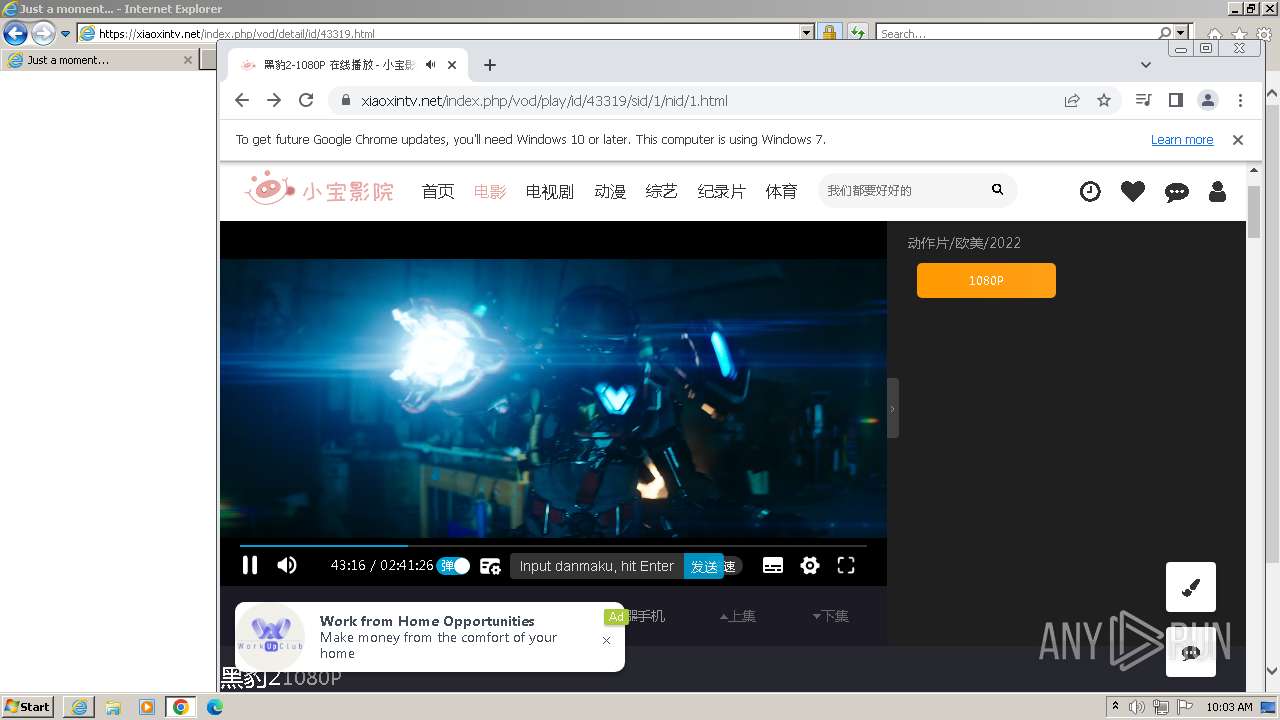Select the 1080P source button
The width and height of the screenshot is (1280, 720).
[986, 280]
